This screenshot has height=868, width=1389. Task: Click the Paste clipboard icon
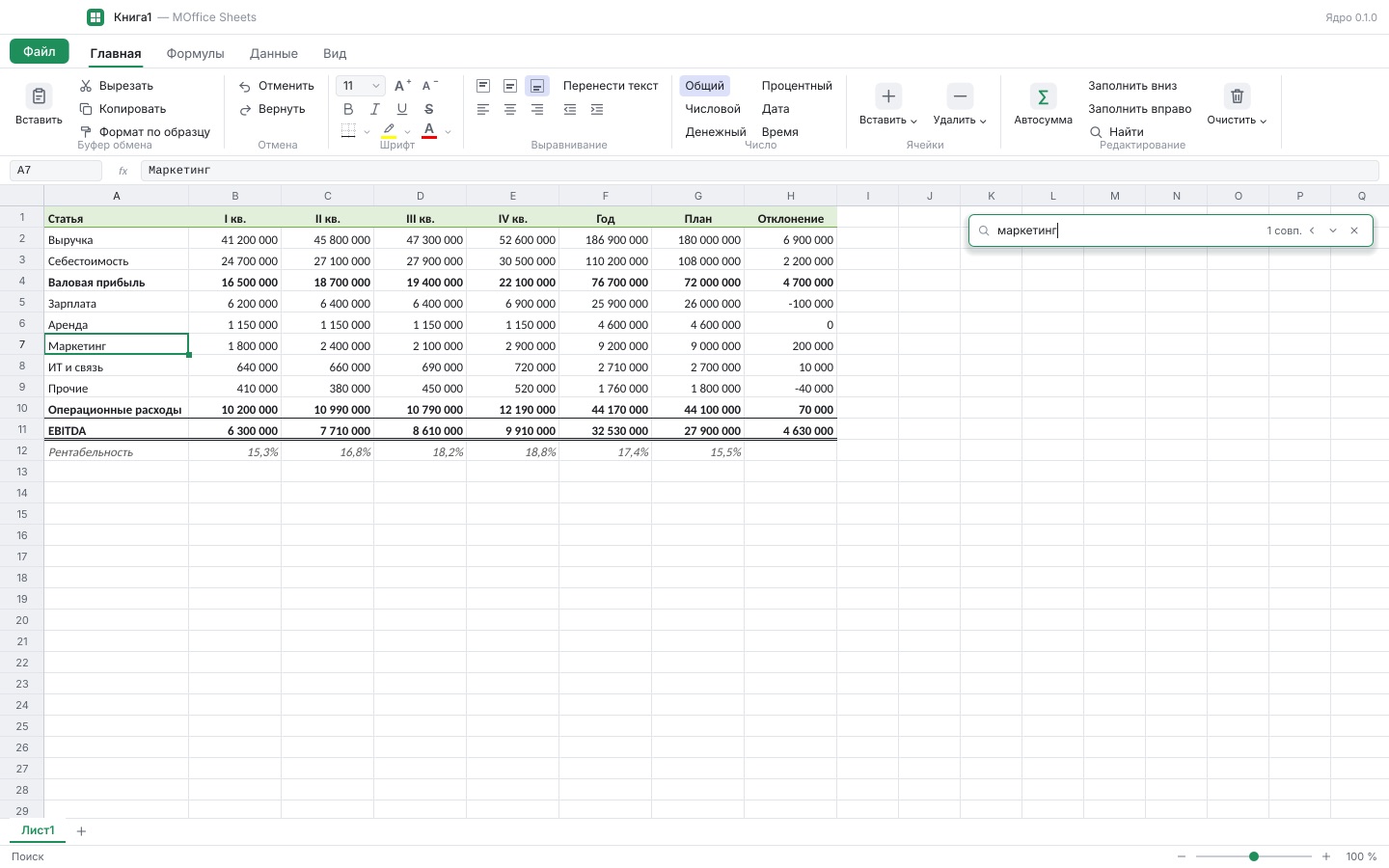[39, 96]
